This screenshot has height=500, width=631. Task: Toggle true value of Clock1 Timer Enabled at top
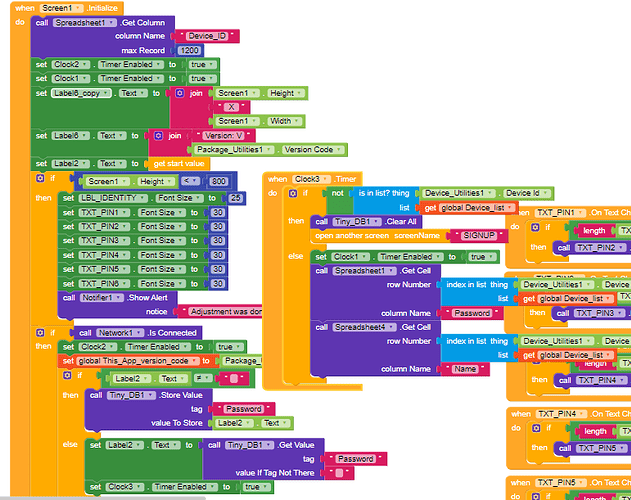point(202,79)
